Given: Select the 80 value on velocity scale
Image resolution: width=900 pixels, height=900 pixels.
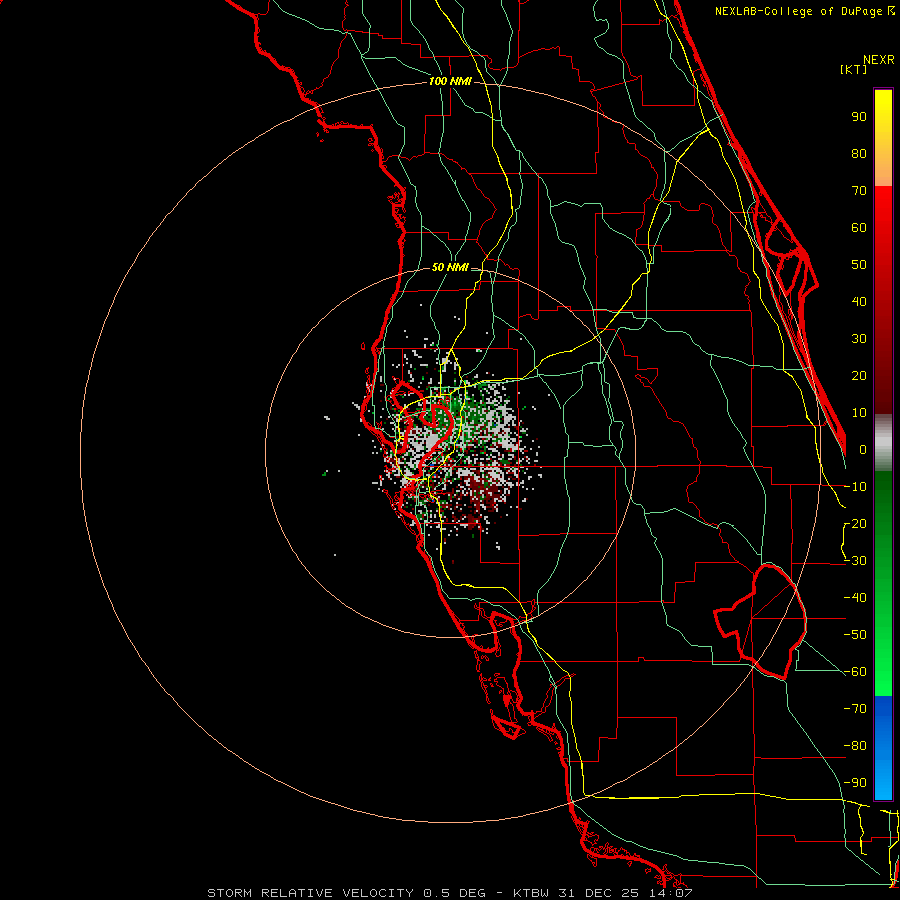Looking at the screenshot, I should [859, 154].
